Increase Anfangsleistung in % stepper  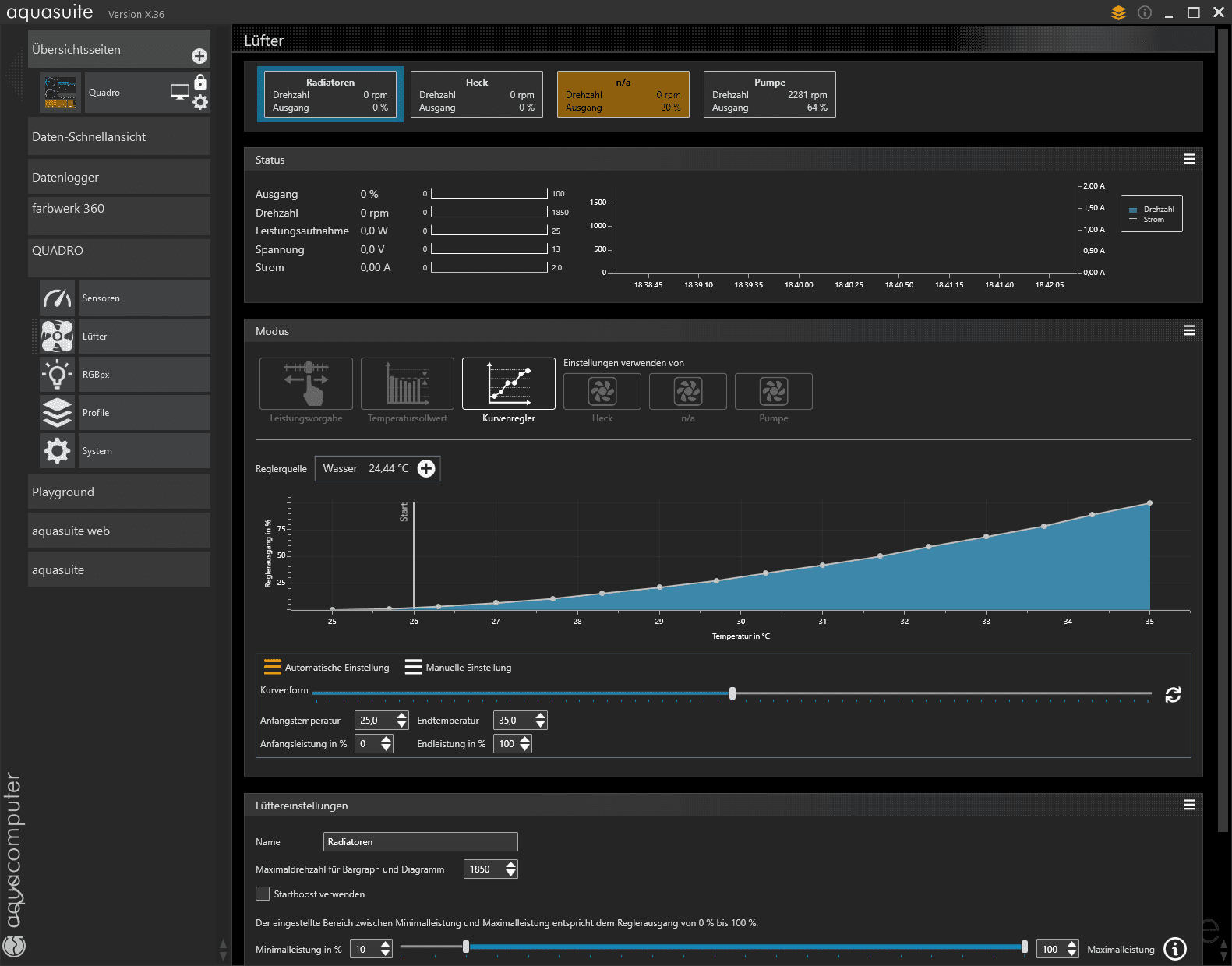(x=387, y=739)
